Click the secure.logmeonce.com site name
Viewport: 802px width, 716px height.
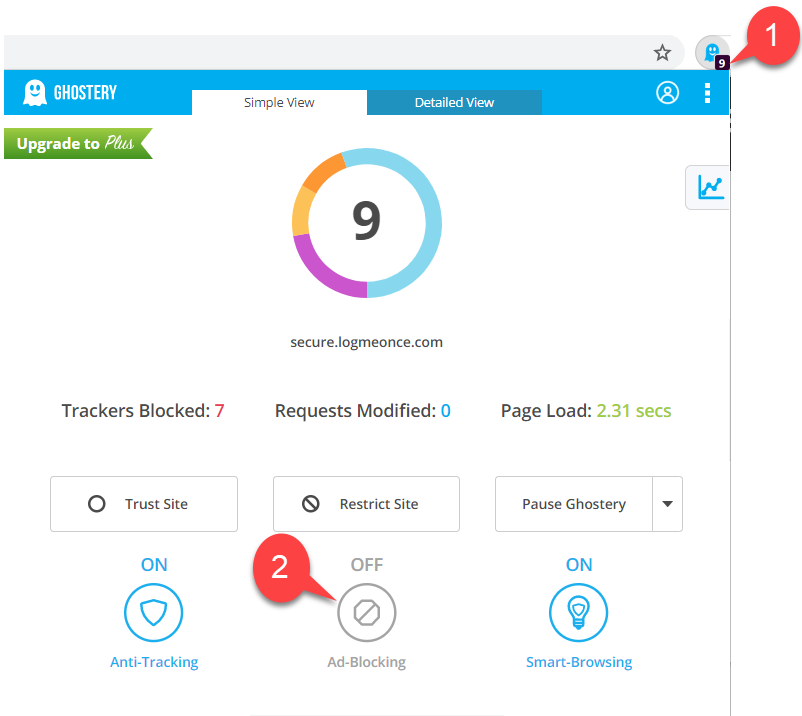[366, 342]
